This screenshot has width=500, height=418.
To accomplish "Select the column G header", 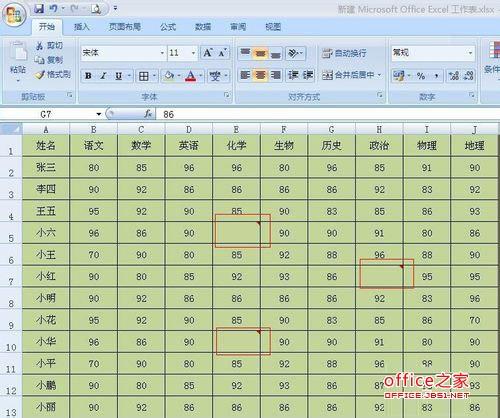I will click(x=331, y=129).
